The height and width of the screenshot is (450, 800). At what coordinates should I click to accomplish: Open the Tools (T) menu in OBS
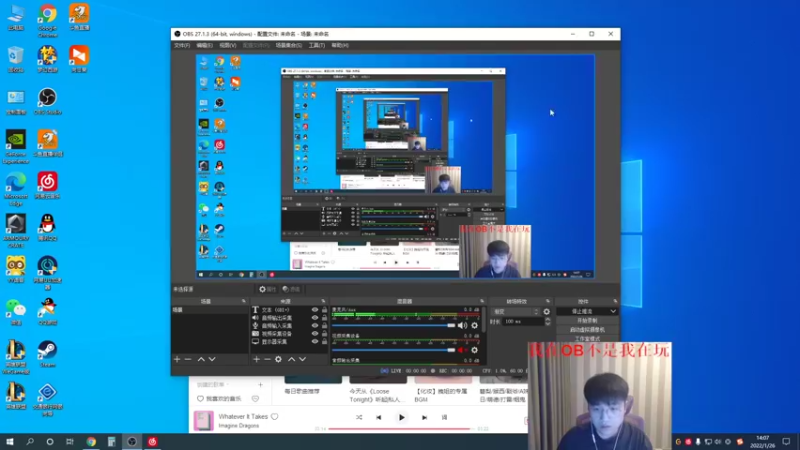click(316, 45)
